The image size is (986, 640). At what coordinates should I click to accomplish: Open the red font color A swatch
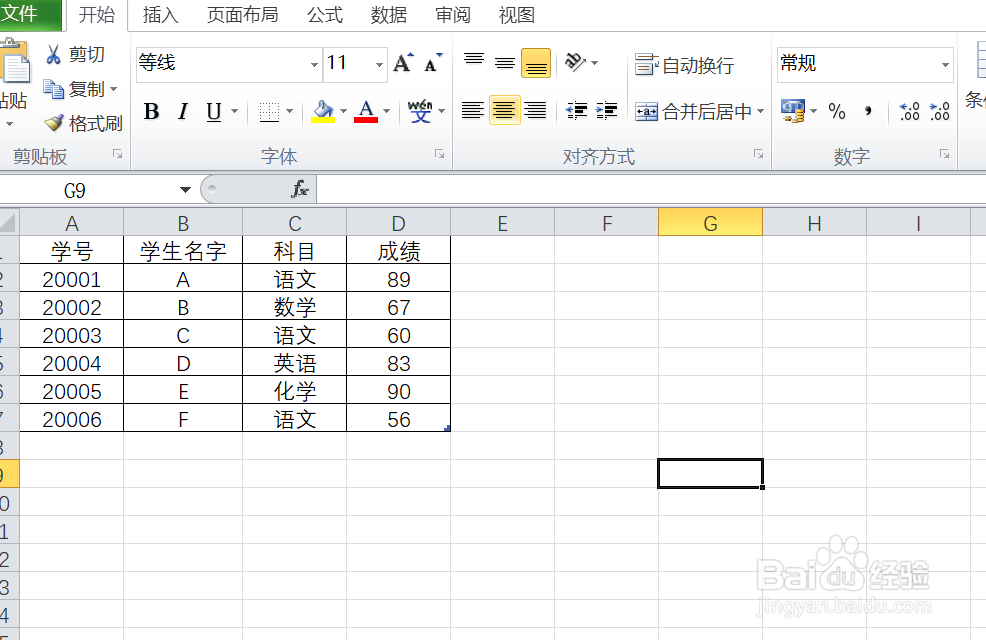click(x=366, y=112)
